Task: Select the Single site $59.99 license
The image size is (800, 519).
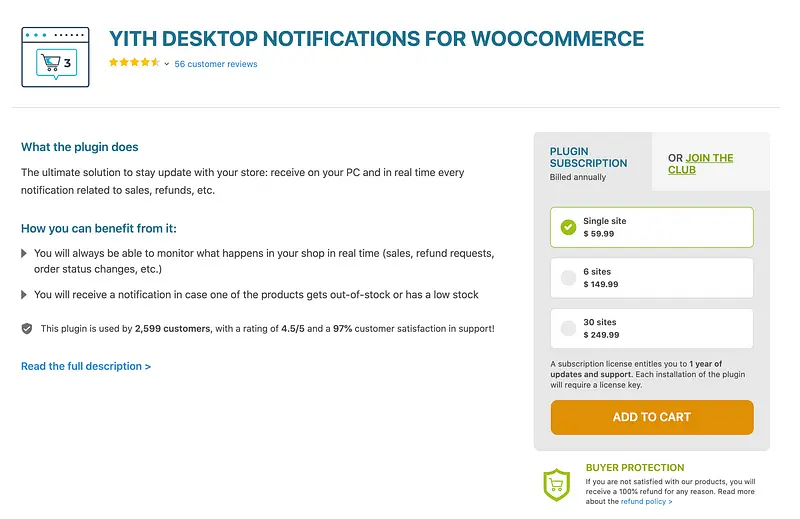Action: (x=651, y=227)
